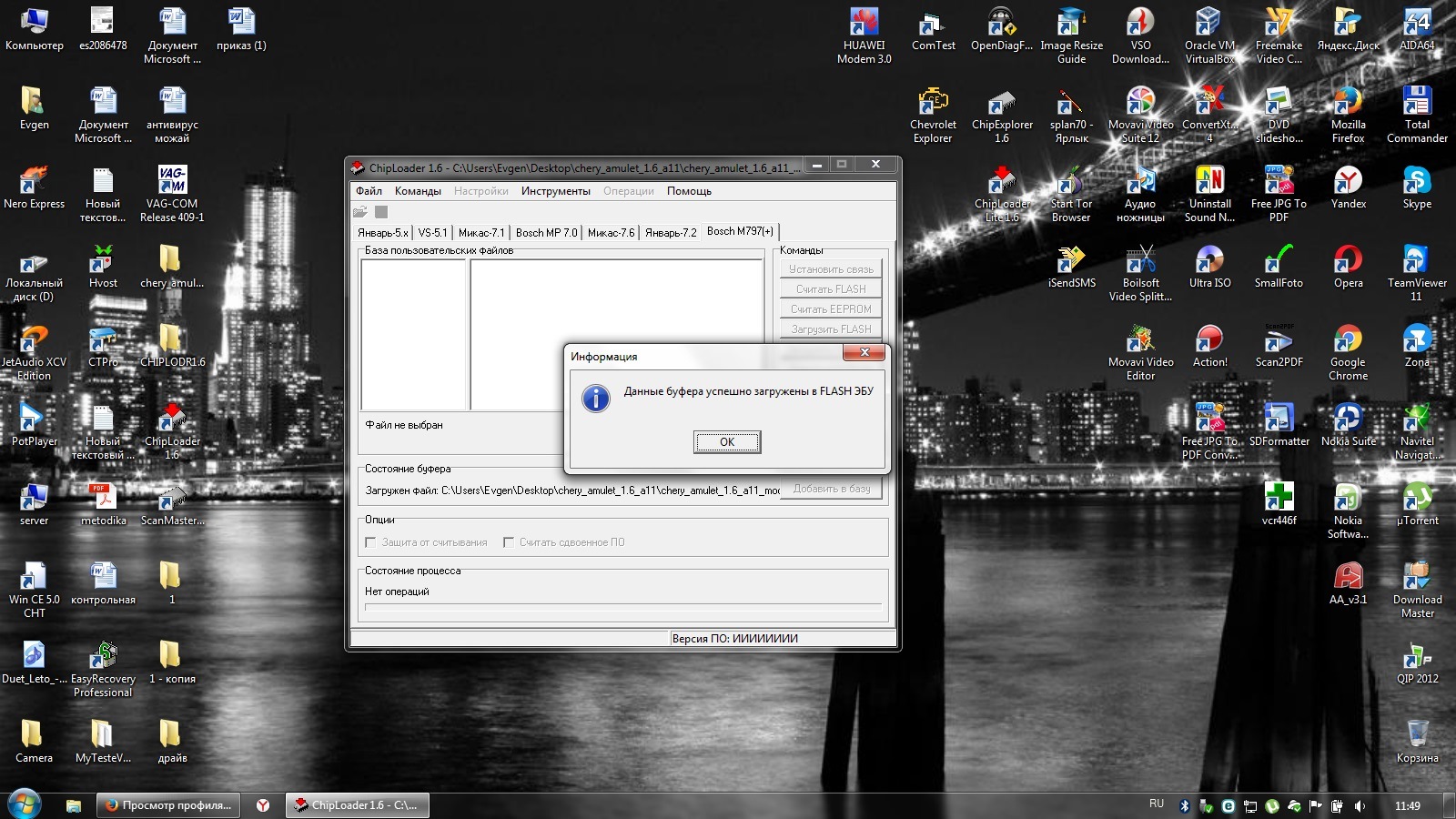Click the ChipLoader 1.6 taskbar button
Viewport: 1456px width, 819px height.
click(357, 805)
